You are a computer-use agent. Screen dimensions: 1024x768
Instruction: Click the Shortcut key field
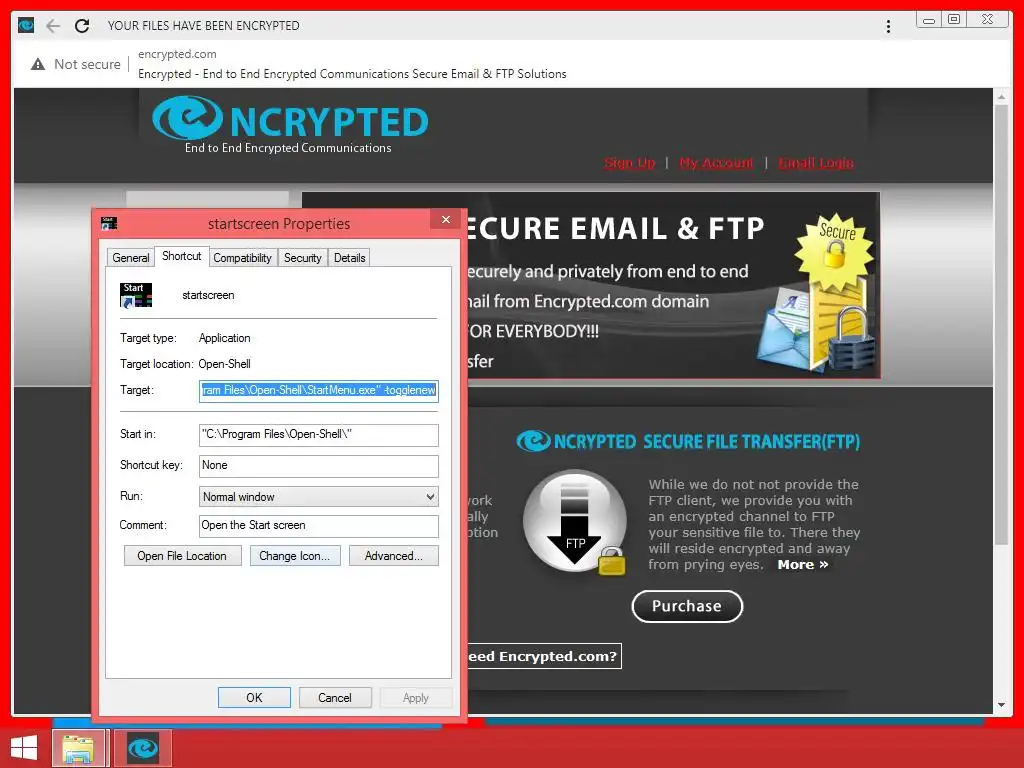click(x=319, y=466)
